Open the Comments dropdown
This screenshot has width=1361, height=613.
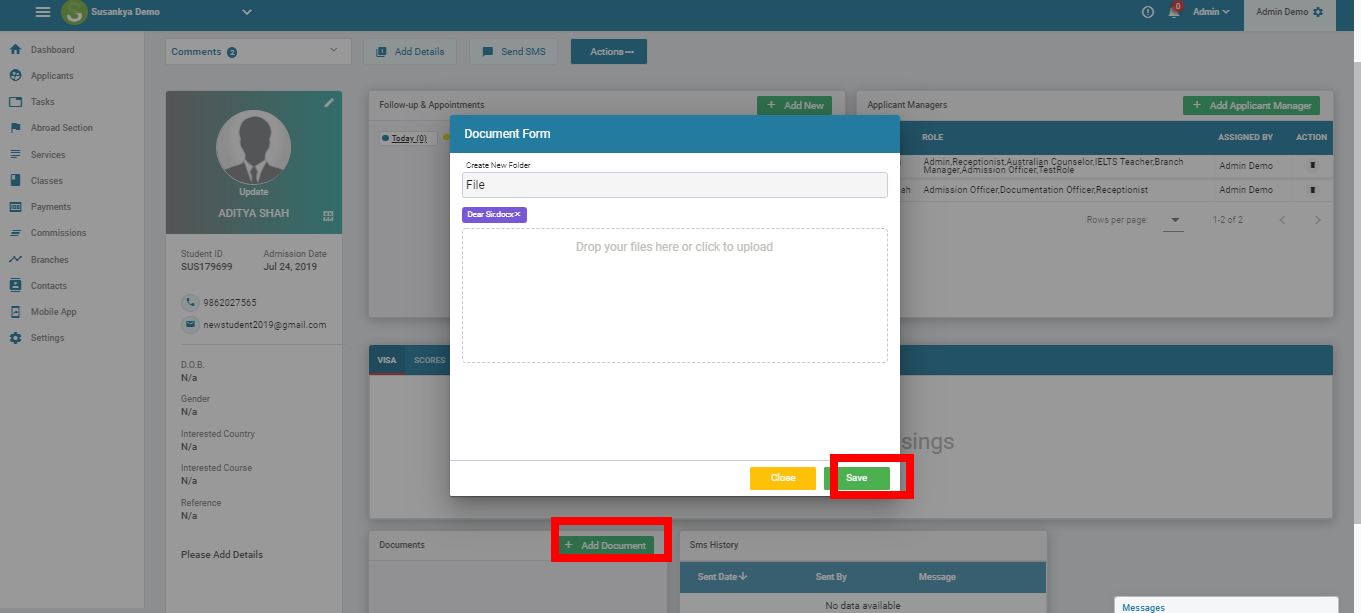(x=257, y=50)
